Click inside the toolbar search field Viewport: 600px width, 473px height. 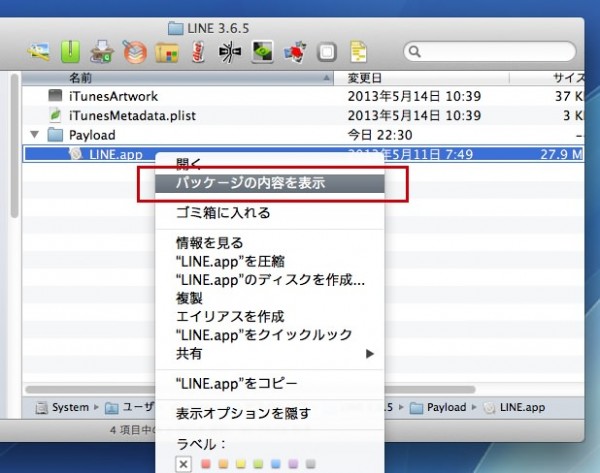[490, 51]
